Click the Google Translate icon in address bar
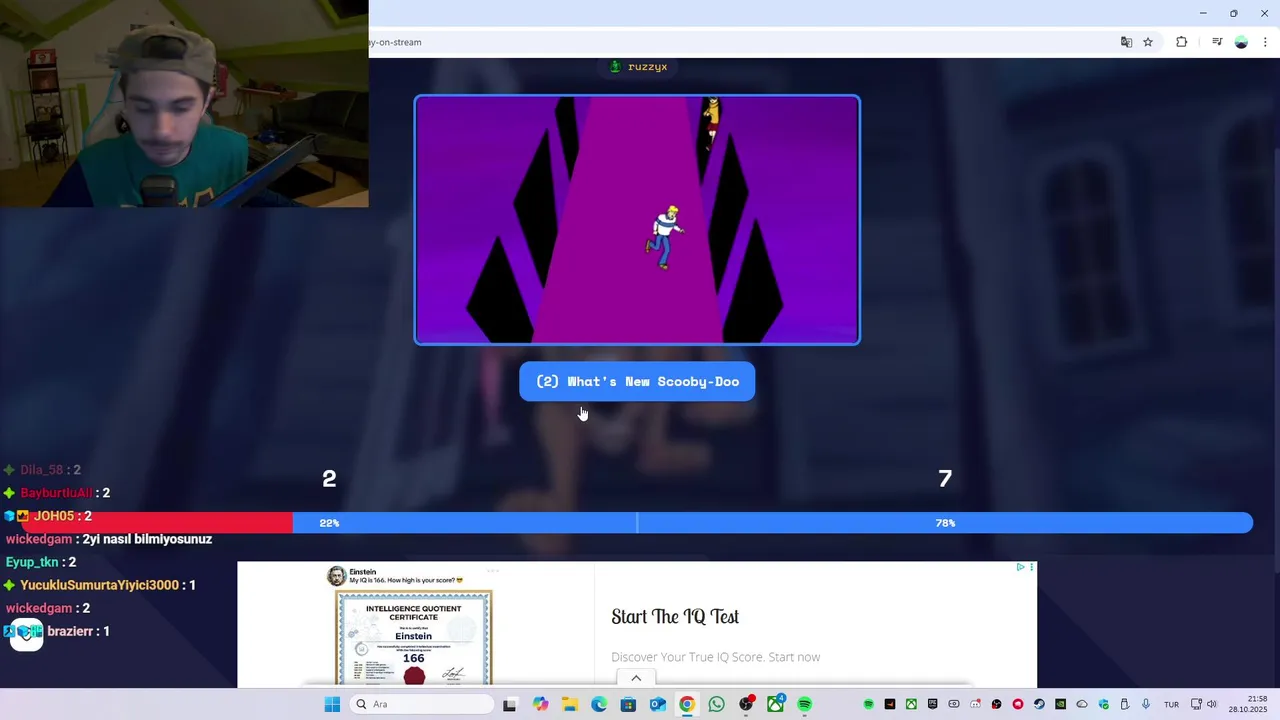This screenshot has height=720, width=1280. click(x=1127, y=42)
